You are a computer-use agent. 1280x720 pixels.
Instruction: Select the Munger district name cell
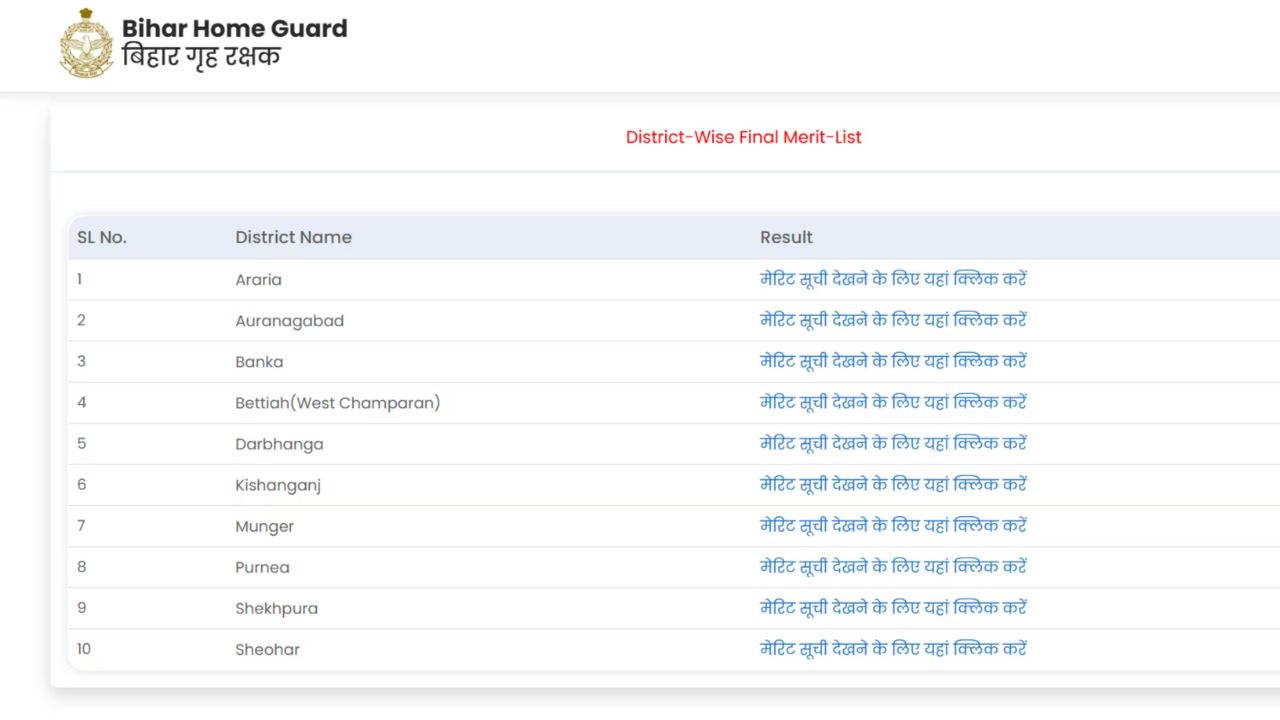point(264,526)
